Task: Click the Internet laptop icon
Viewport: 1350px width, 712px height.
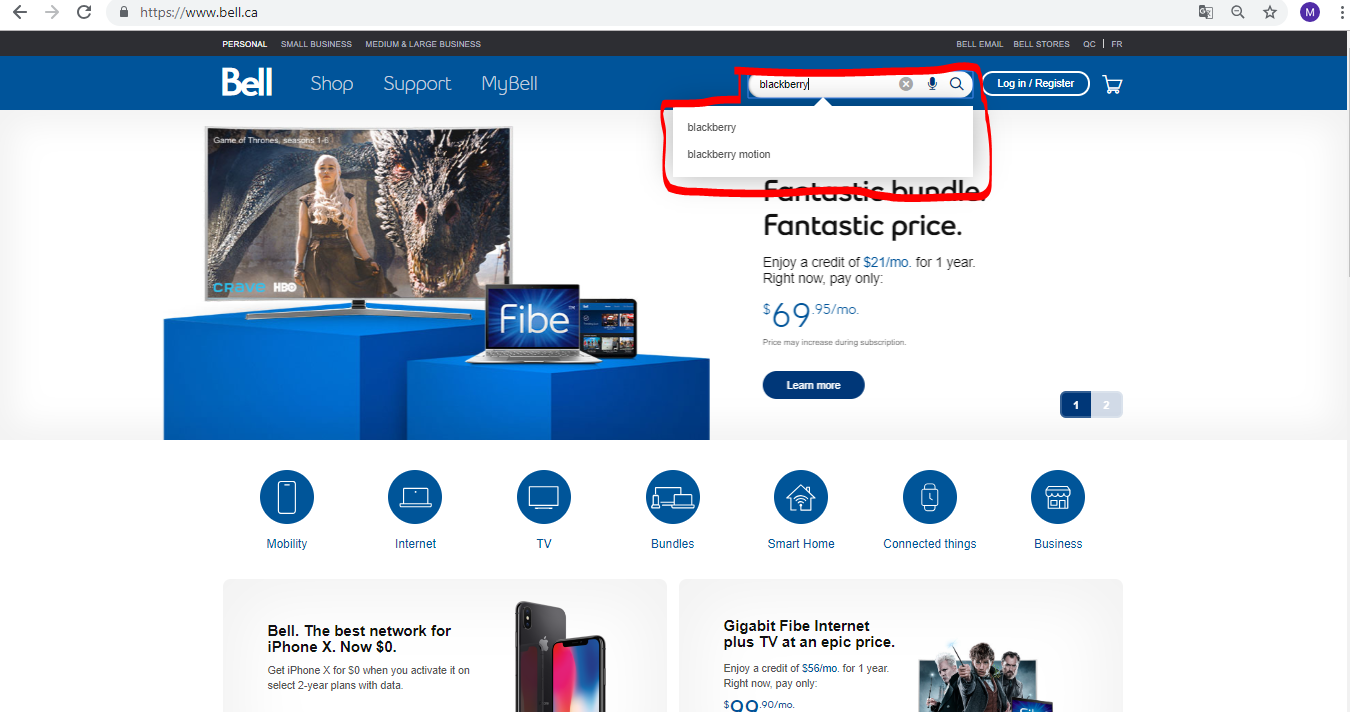Action: (x=415, y=497)
